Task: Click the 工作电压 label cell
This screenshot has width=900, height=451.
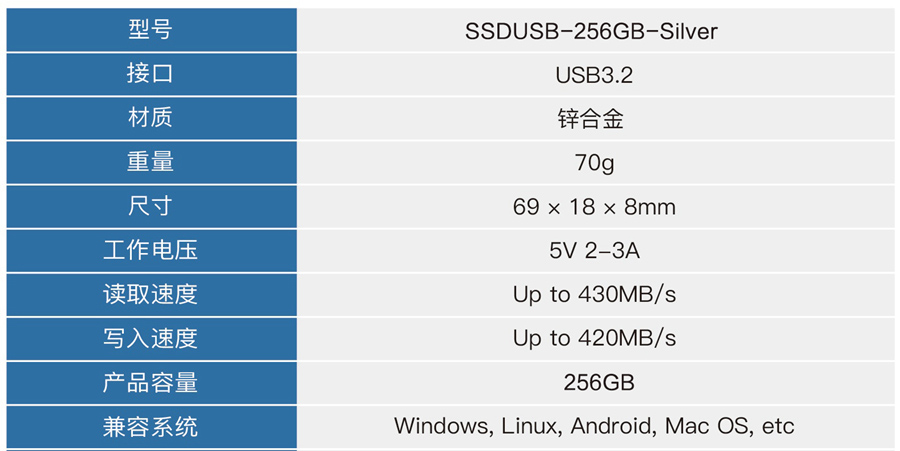Action: tap(152, 251)
